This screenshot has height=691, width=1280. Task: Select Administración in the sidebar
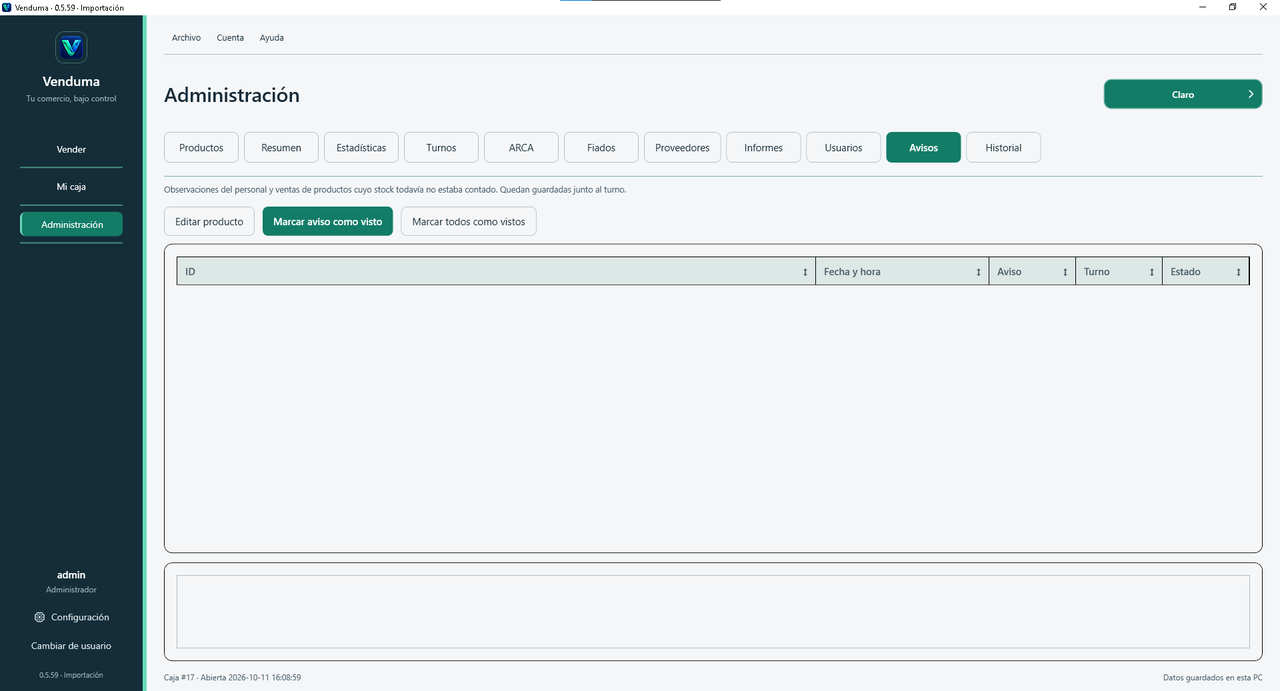click(x=71, y=225)
